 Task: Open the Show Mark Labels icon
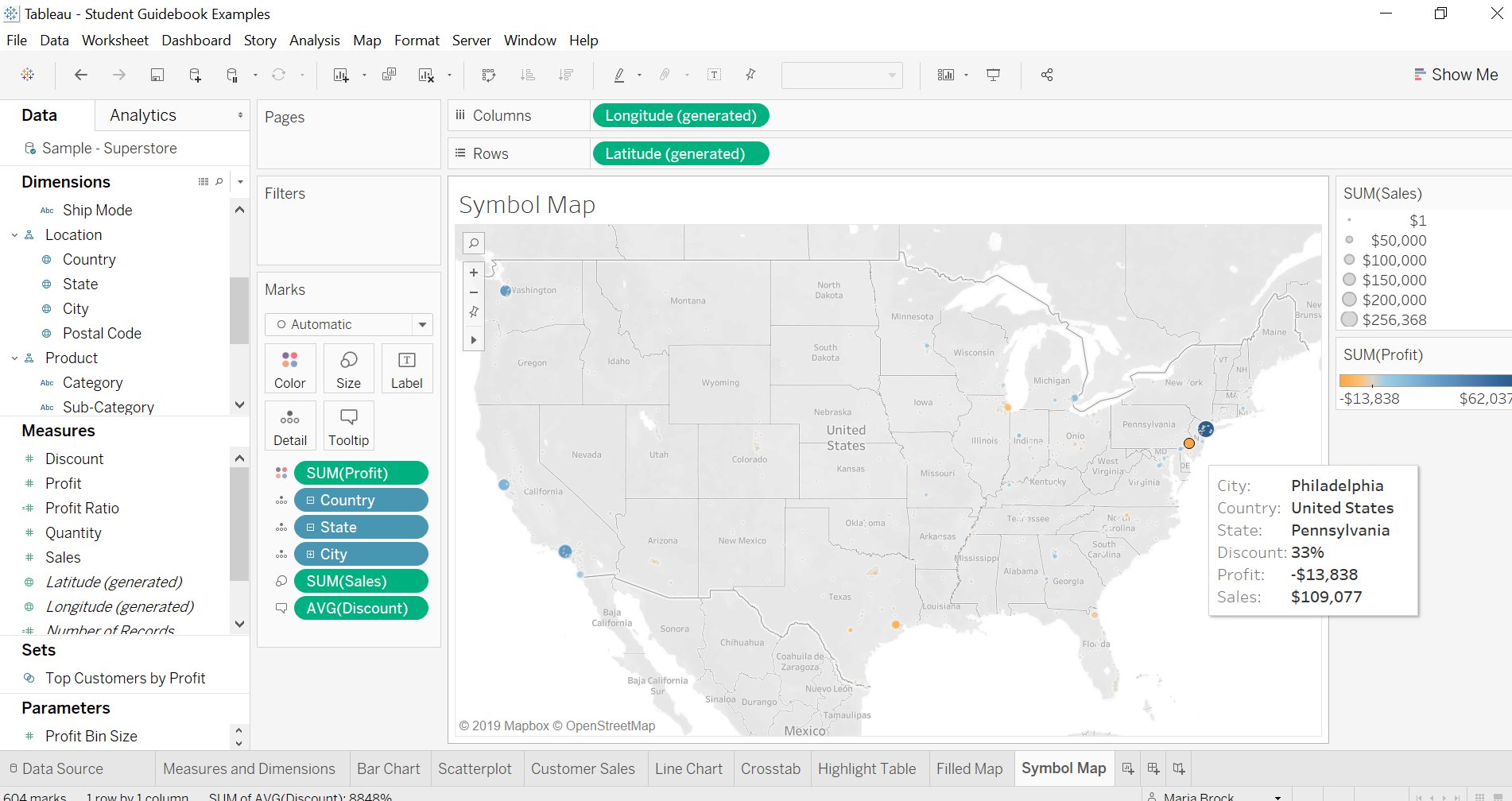714,75
